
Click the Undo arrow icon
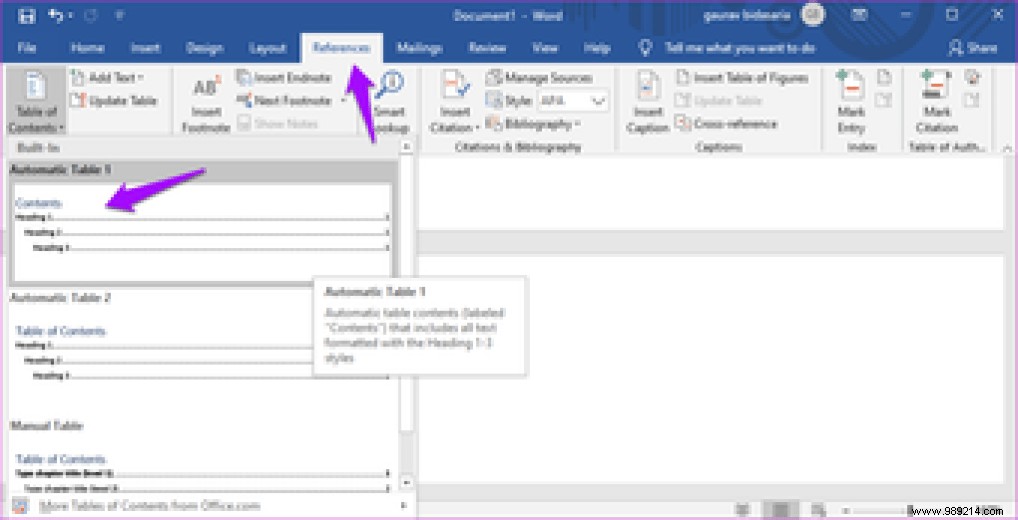(56, 16)
